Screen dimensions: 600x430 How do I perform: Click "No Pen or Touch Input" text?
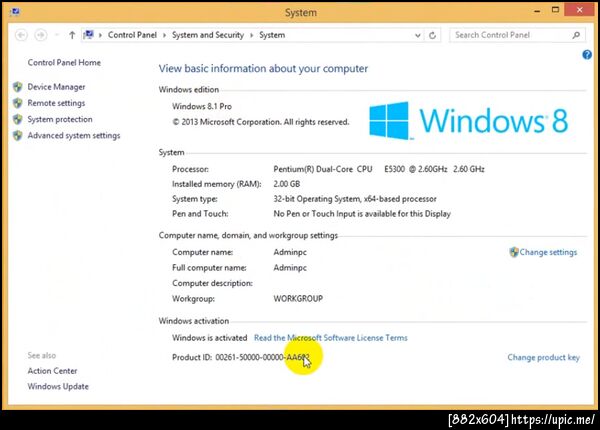[362, 214]
